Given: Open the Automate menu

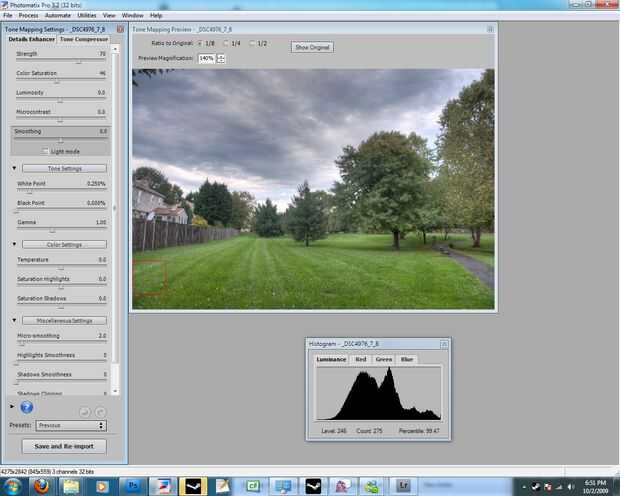Looking at the screenshot, I should click(x=58, y=15).
